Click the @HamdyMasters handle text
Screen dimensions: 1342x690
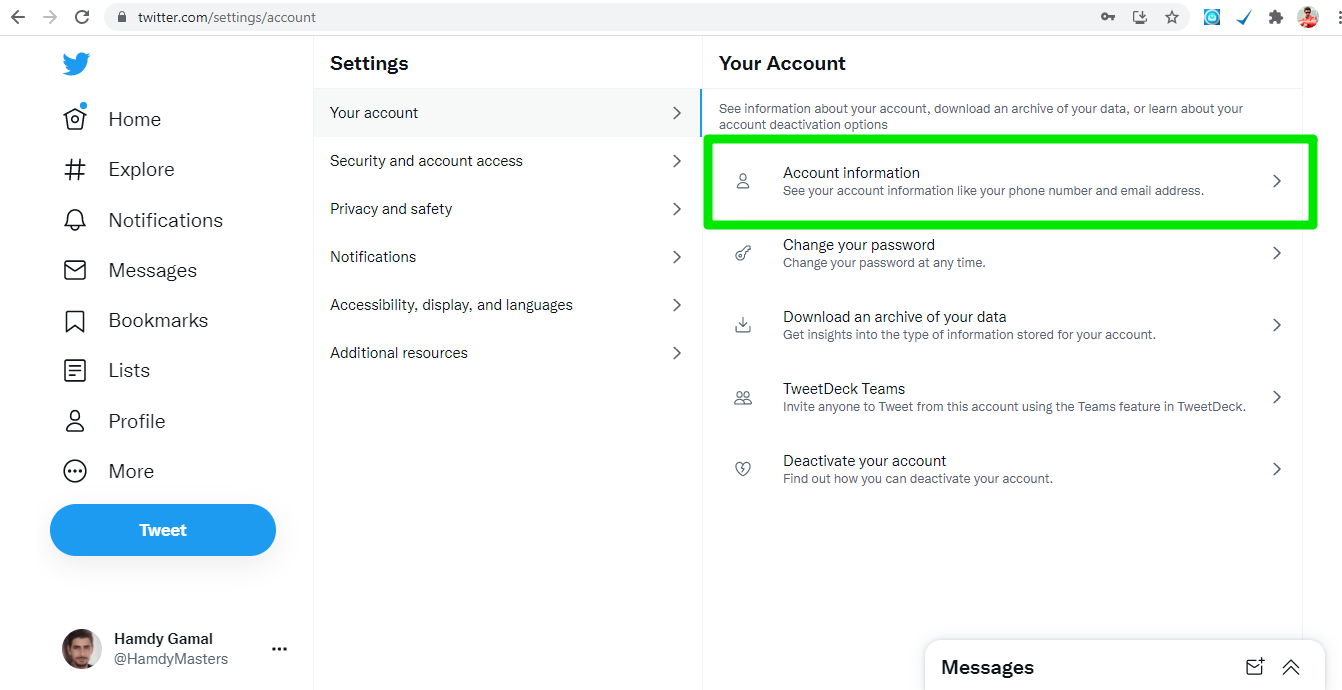[x=171, y=659]
